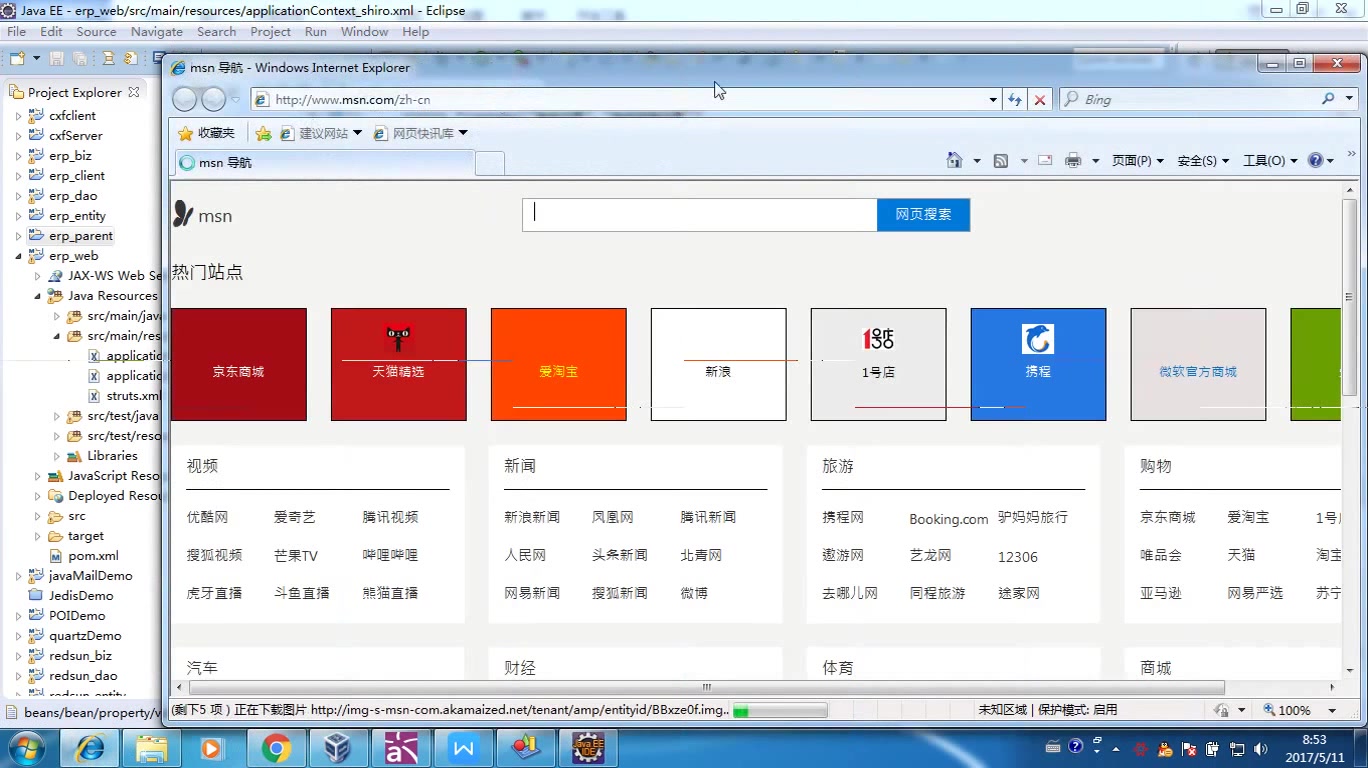Click the msn butterfly logo
The image size is (1368, 768).
[183, 214]
